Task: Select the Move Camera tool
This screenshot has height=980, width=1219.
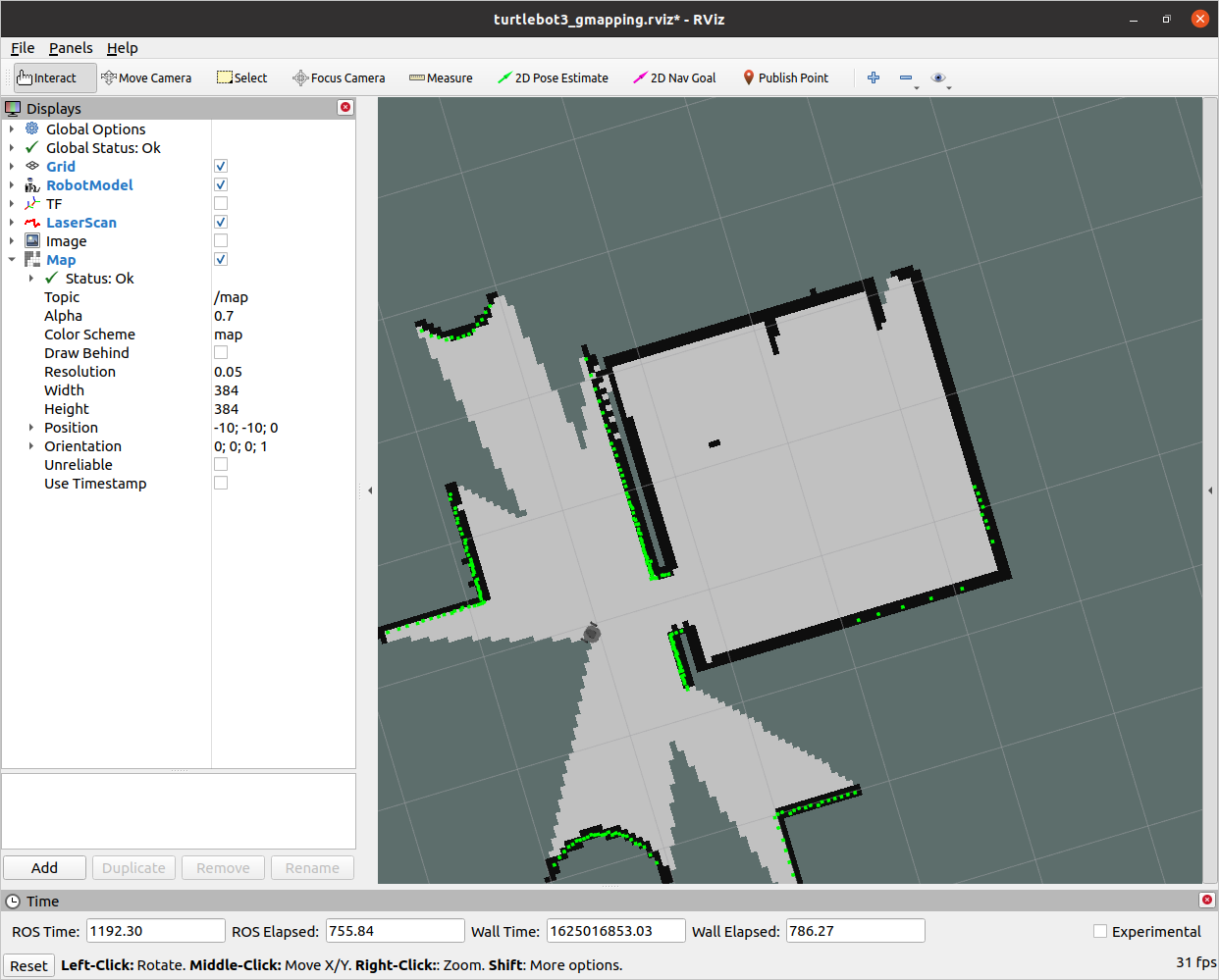Action: (x=146, y=78)
